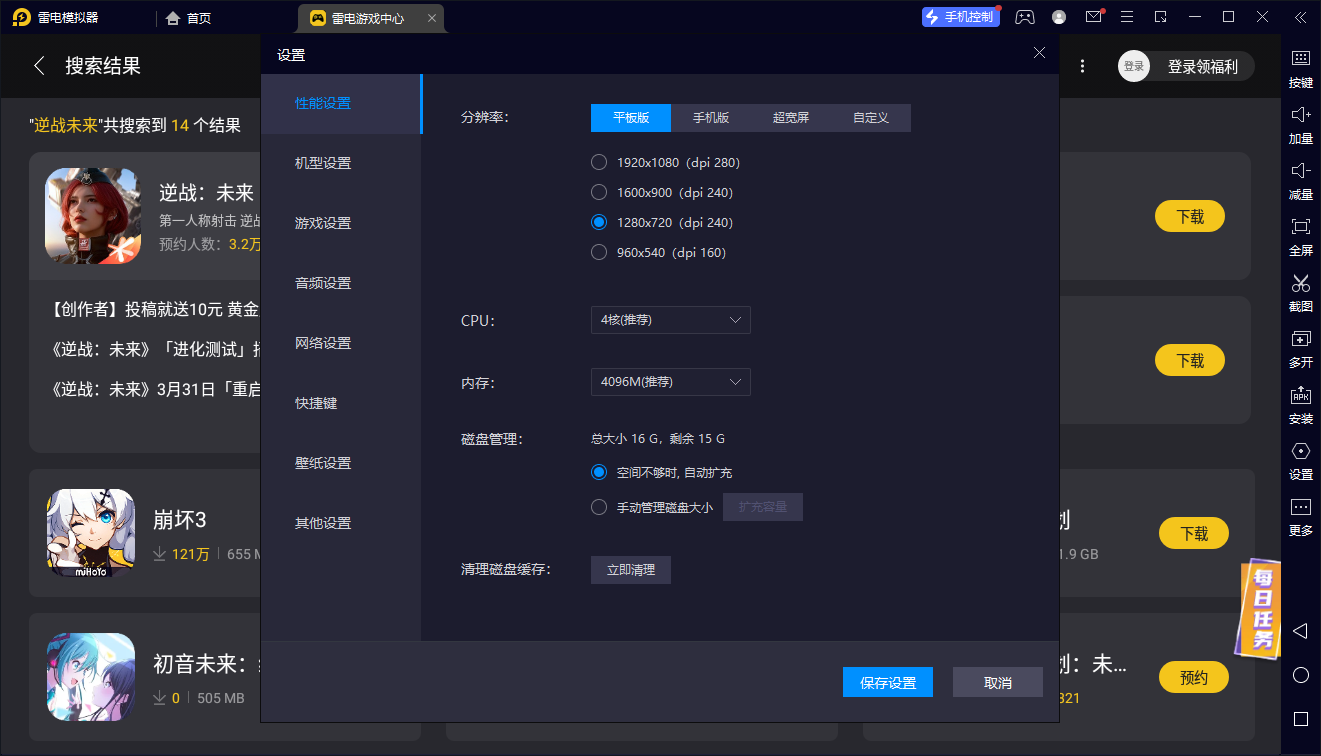The width and height of the screenshot is (1321, 756).
Task: Toggle fullscreen mode (全屏)
Action: pos(1300,238)
